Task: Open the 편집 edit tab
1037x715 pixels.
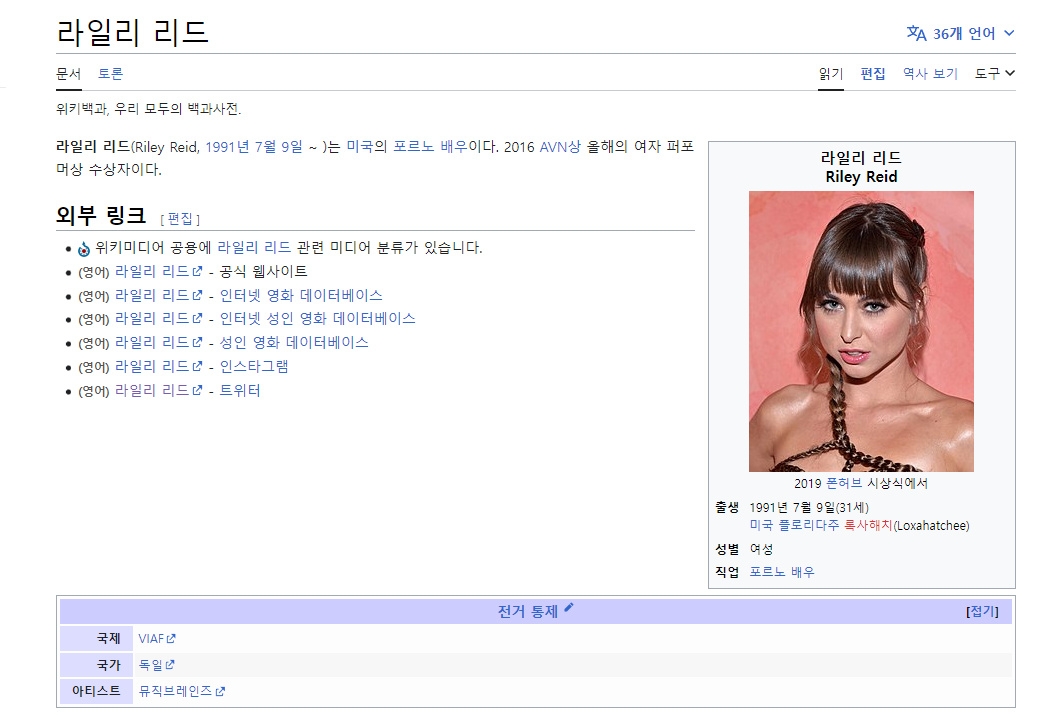Action: pyautogui.click(x=873, y=73)
